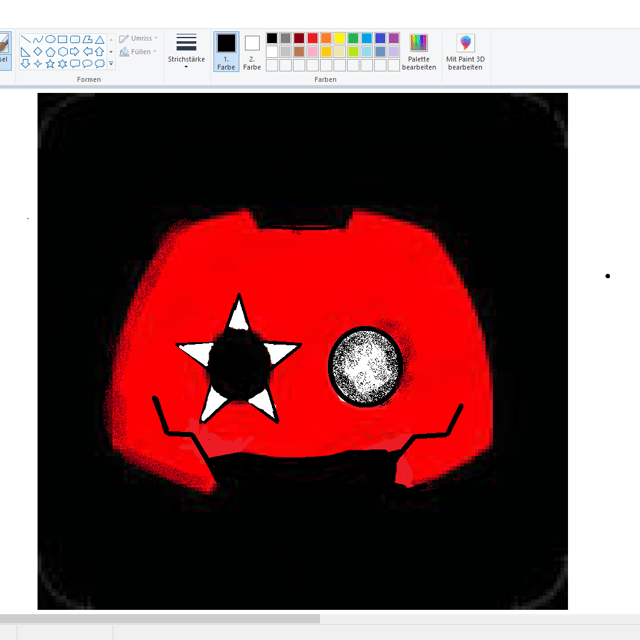Activate the 2. Farbe color slot

[x=252, y=52]
